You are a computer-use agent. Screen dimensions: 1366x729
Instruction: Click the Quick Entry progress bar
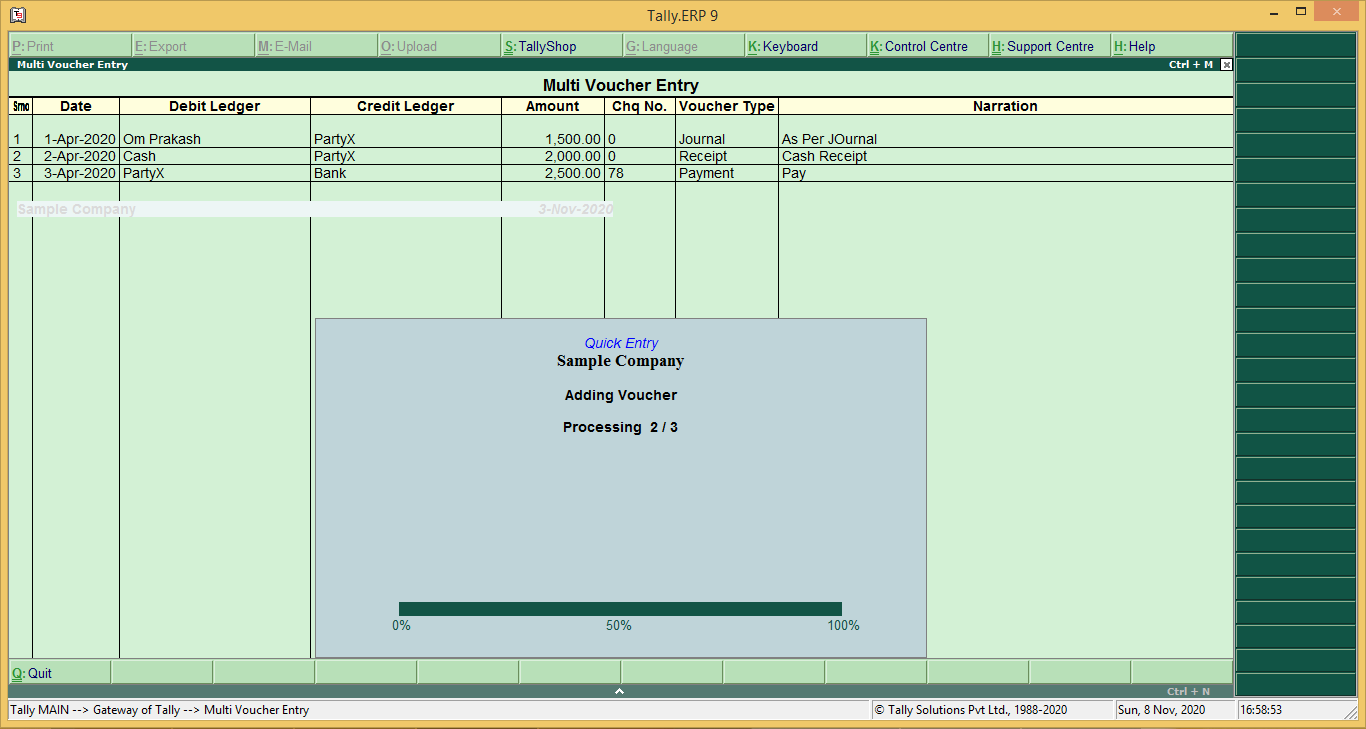point(621,607)
